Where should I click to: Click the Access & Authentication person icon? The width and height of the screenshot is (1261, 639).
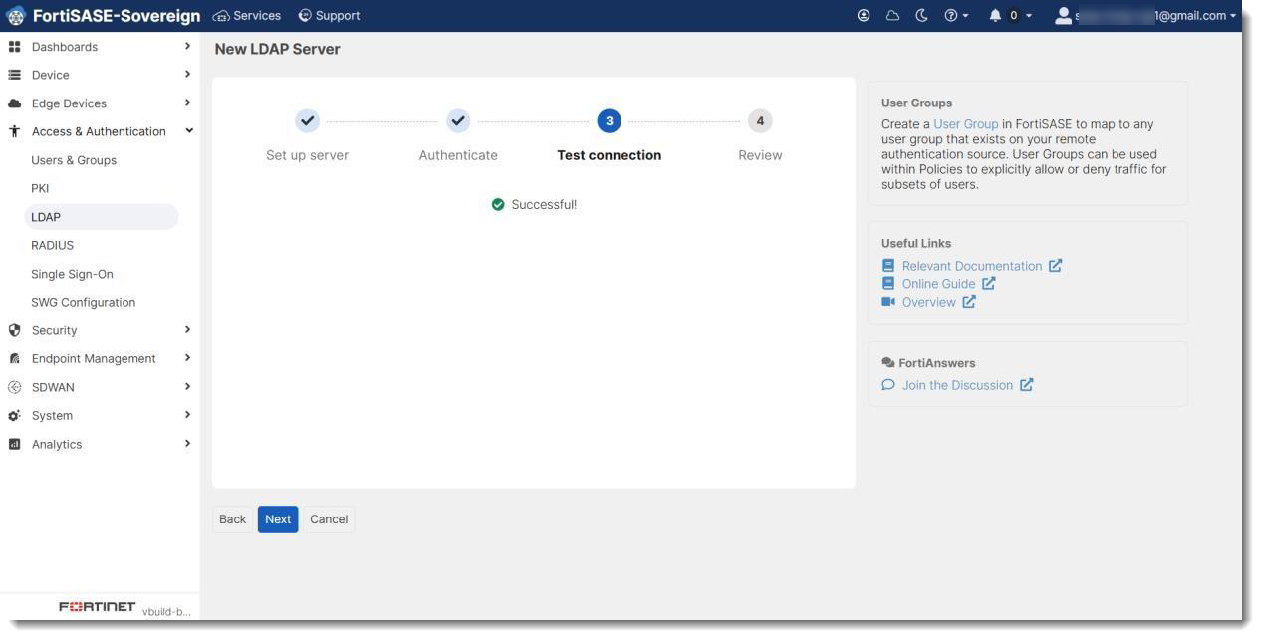point(14,131)
